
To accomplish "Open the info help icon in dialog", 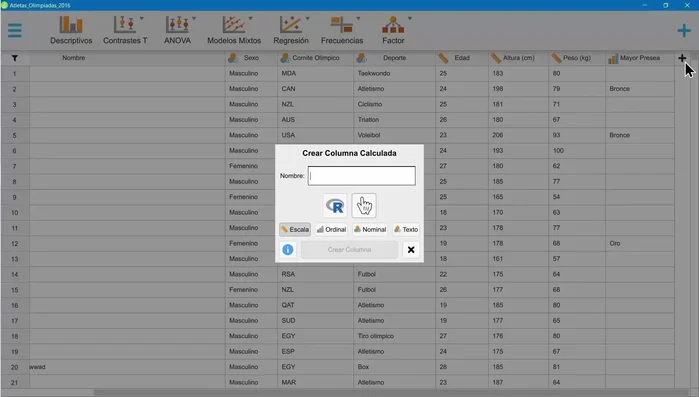I will pos(288,250).
